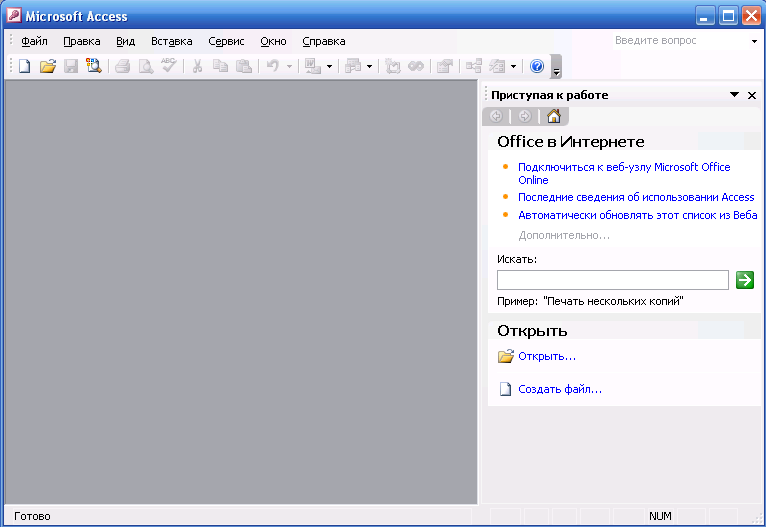Open Последние сведения об использовании Access link
This screenshot has height=527, width=766.
[636, 197]
